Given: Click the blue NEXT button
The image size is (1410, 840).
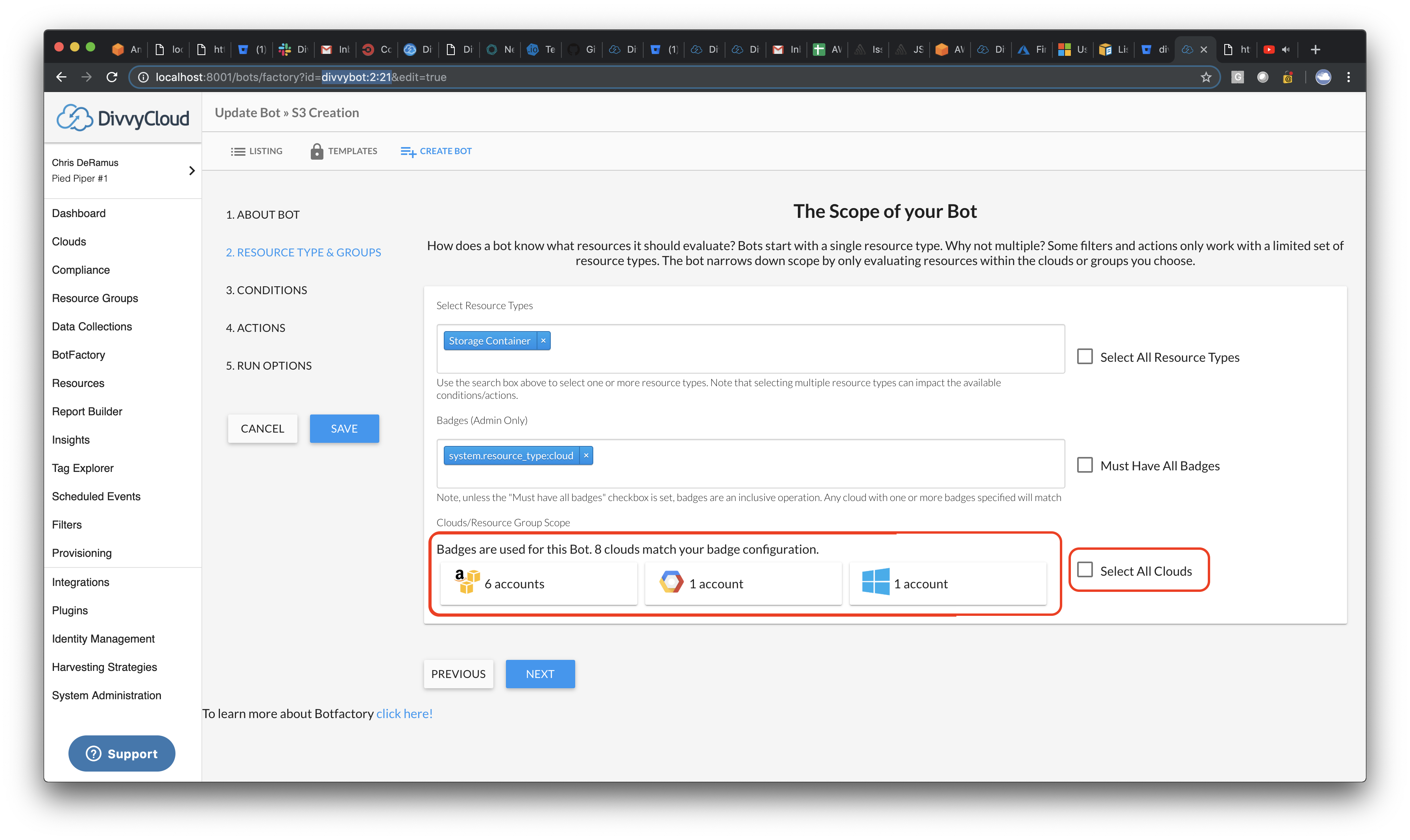Looking at the screenshot, I should (540, 674).
